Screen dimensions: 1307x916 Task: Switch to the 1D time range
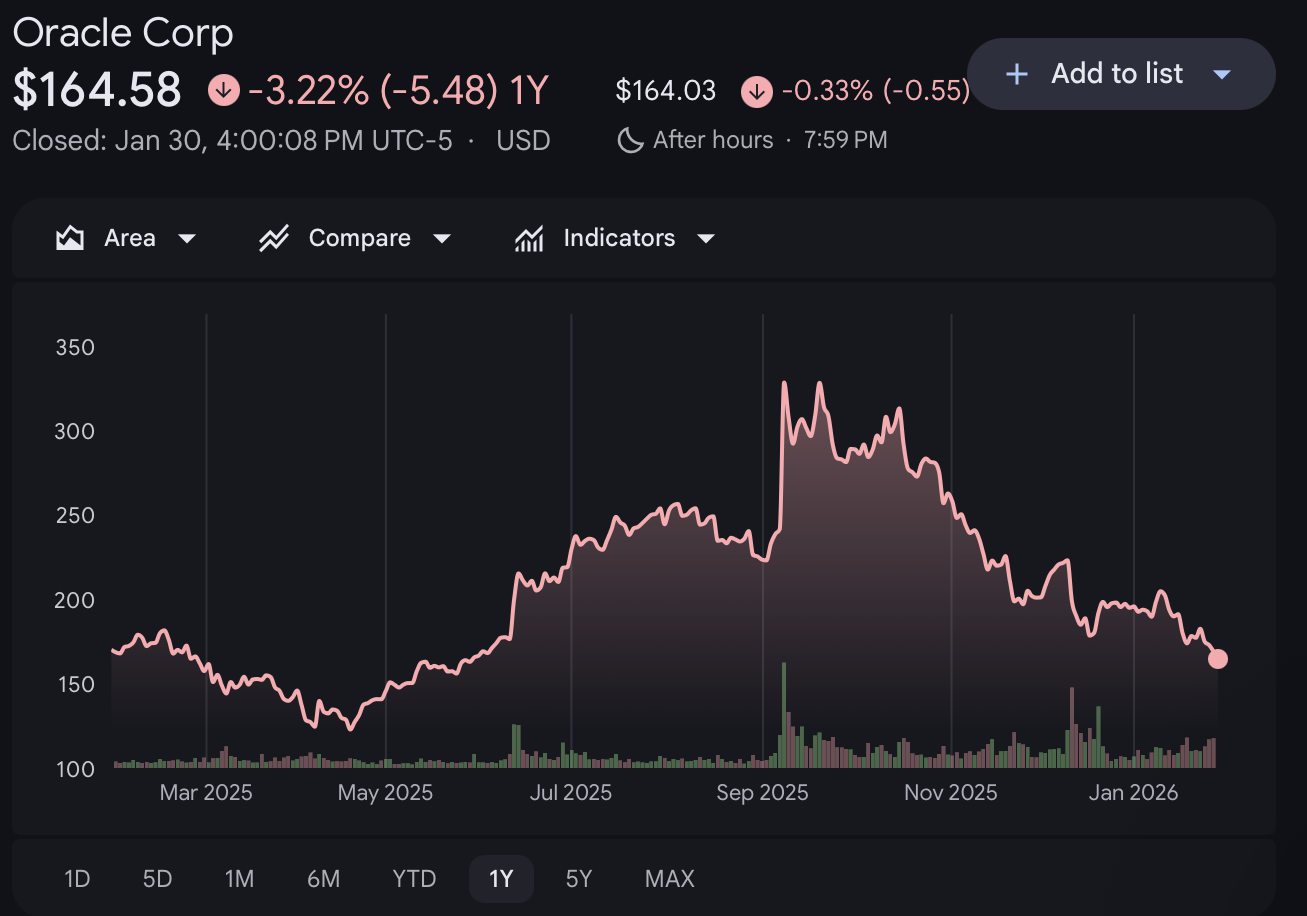tap(77, 879)
